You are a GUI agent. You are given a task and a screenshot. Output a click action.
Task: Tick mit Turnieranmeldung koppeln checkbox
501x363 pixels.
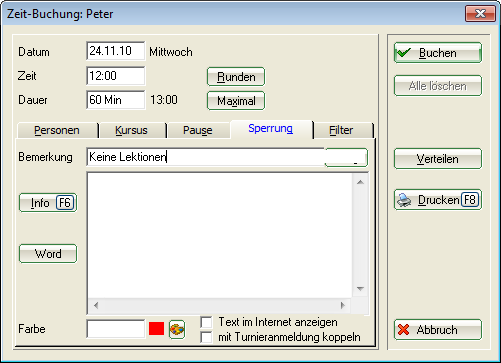click(206, 337)
